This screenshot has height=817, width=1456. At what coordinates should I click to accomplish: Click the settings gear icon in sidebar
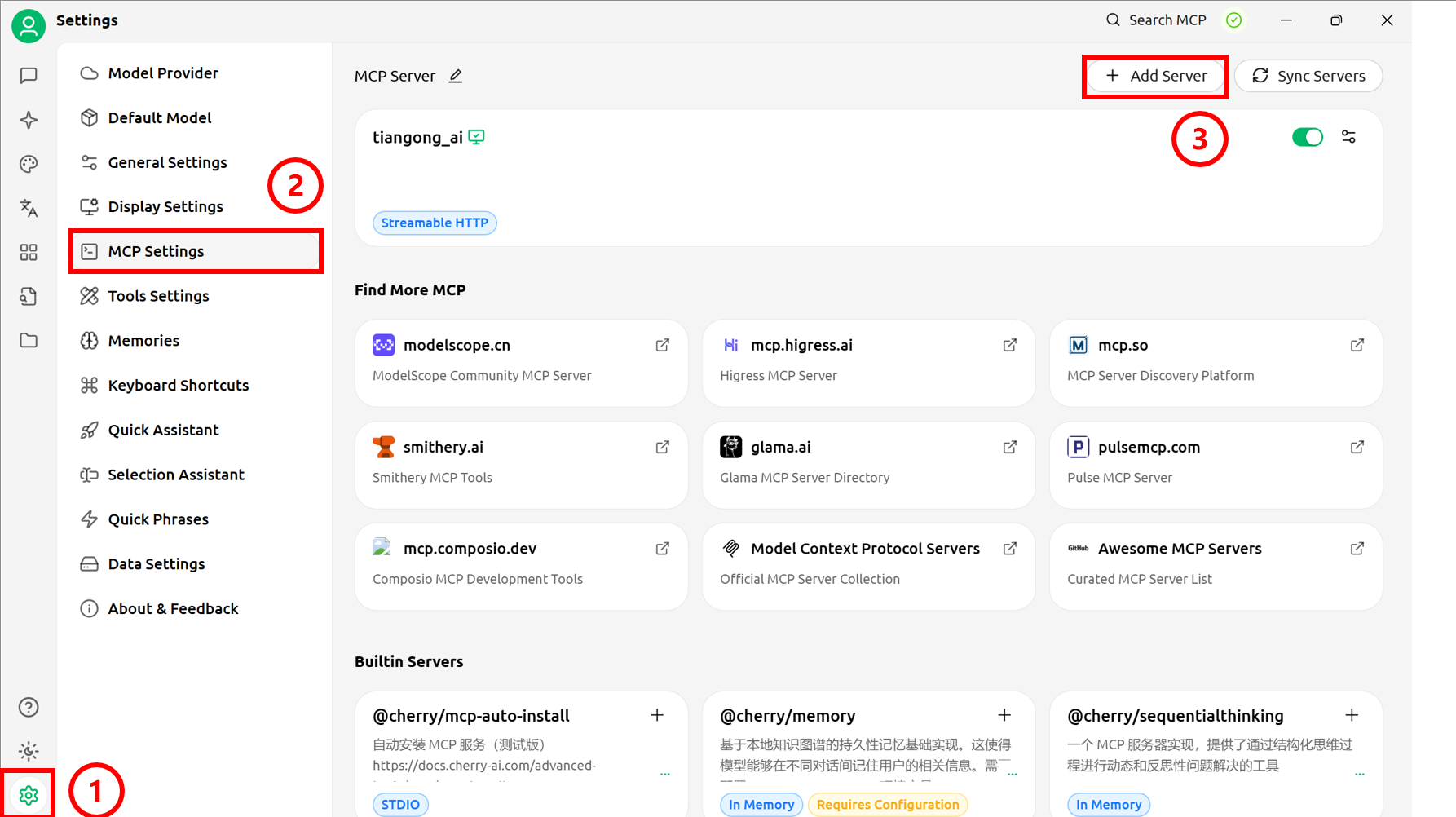pyautogui.click(x=29, y=795)
